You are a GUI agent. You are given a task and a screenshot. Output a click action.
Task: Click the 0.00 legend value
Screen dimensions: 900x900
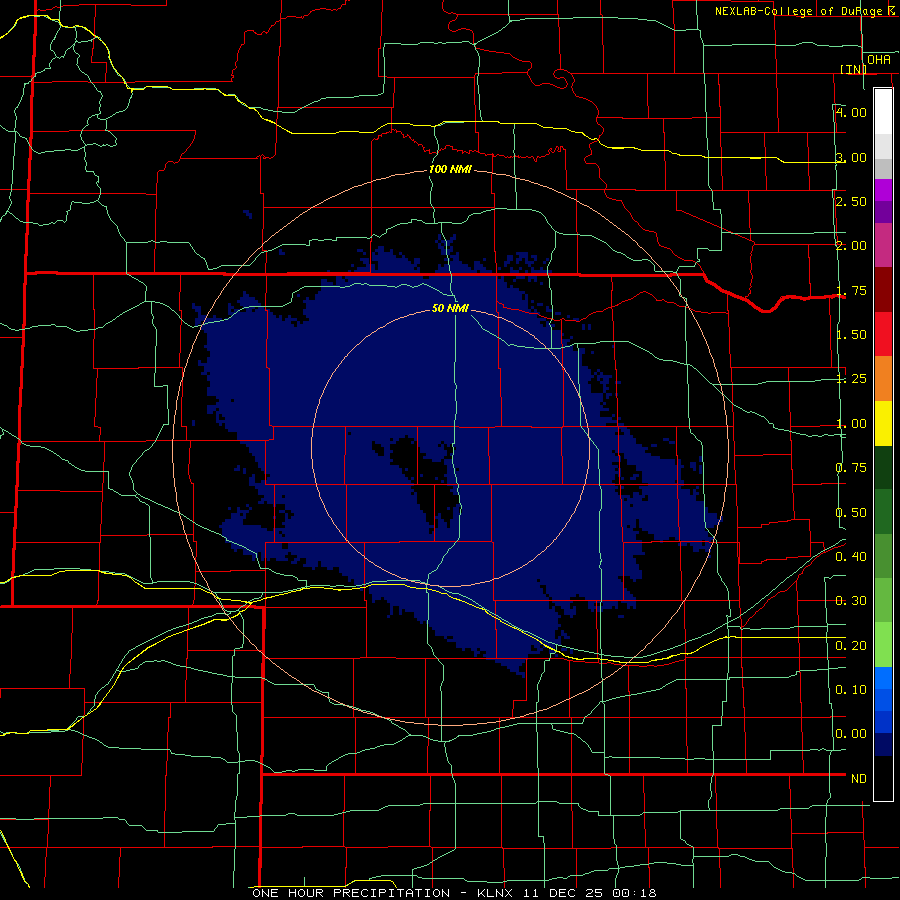851,734
